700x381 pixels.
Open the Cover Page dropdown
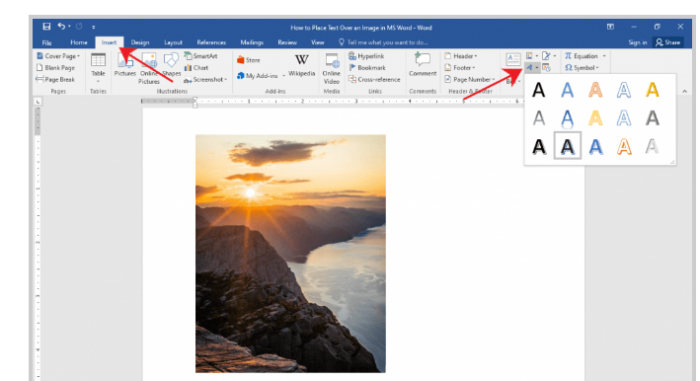pyautogui.click(x=58, y=56)
